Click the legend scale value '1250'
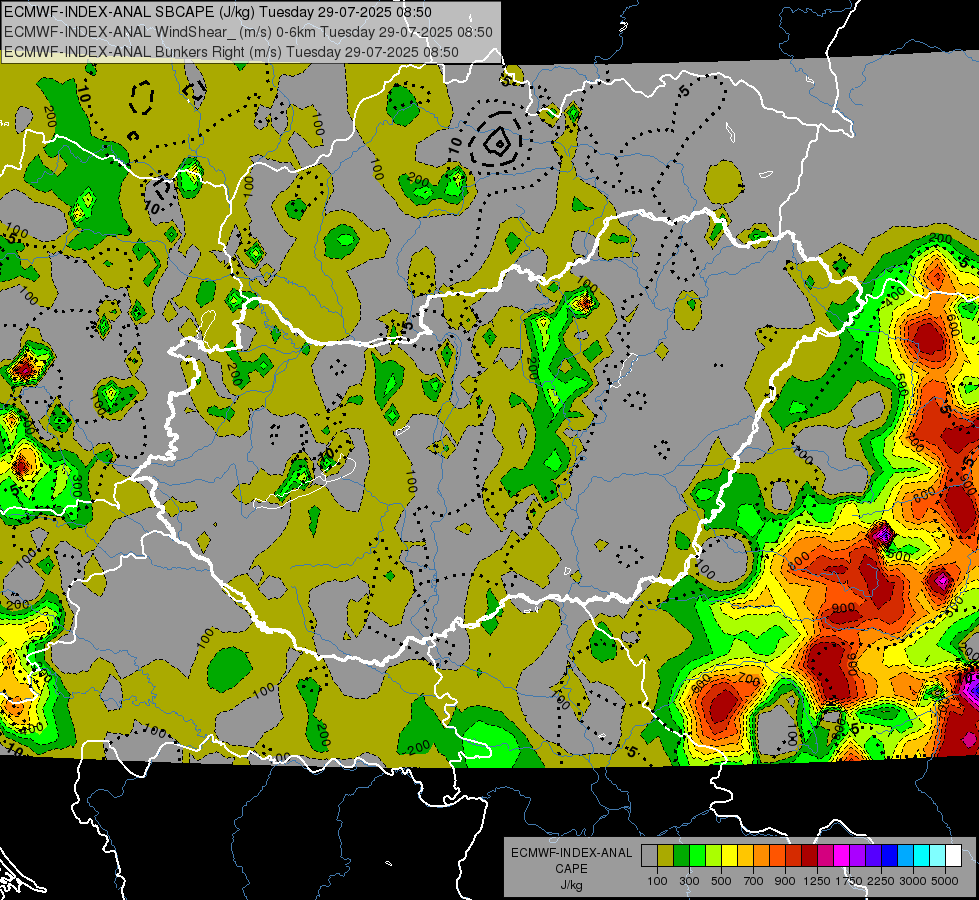The height and width of the screenshot is (900, 979). 817,881
